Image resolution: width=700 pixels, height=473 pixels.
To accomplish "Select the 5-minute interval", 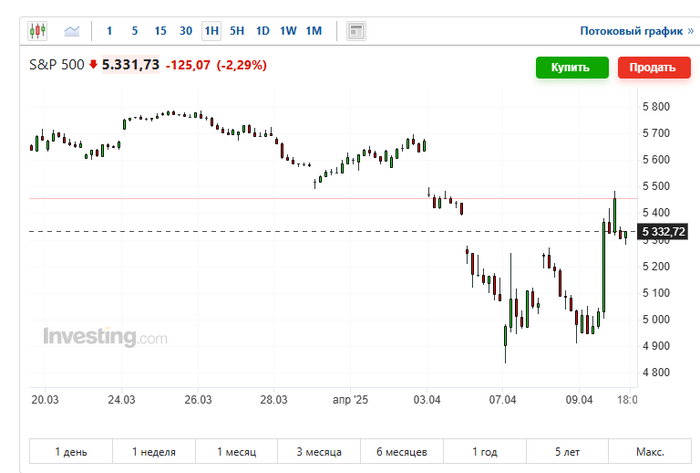I will click(x=134, y=31).
